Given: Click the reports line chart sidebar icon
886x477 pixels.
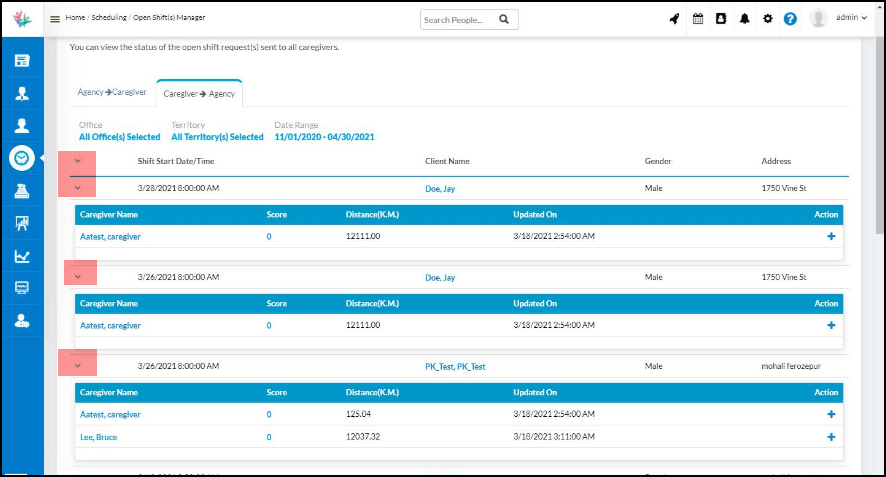Looking at the screenshot, I should click(22, 256).
